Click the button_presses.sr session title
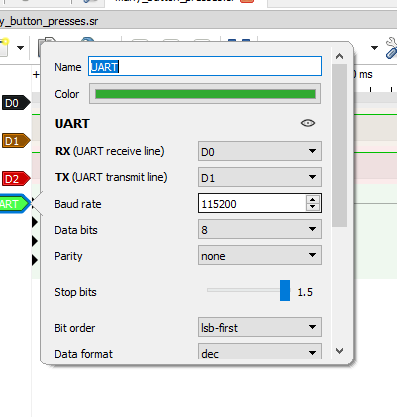397x417 pixels. coord(49,21)
